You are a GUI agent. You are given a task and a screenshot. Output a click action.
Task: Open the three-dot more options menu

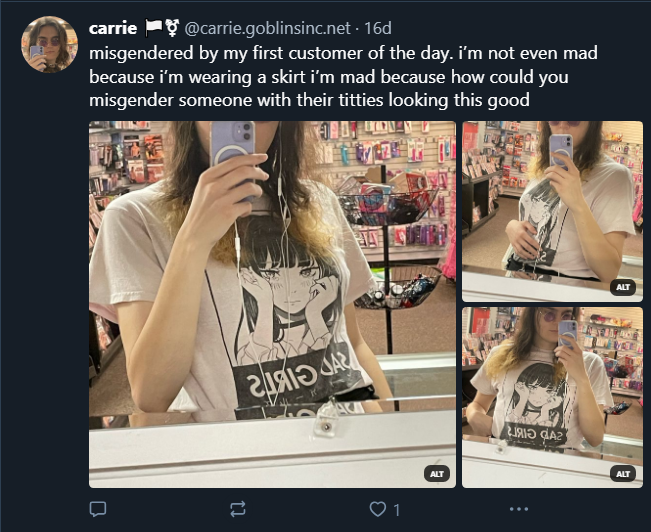[519, 509]
